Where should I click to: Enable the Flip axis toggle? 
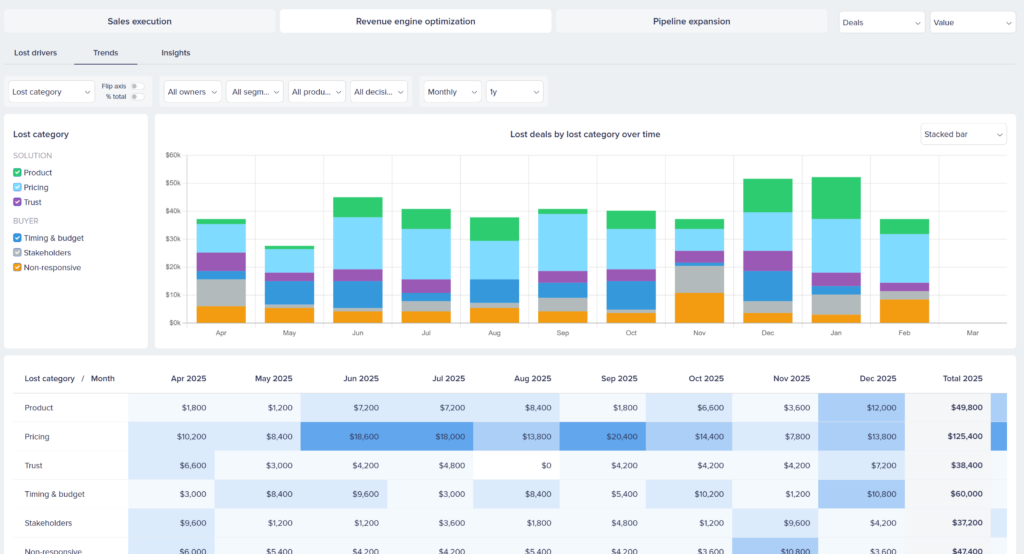point(136,86)
